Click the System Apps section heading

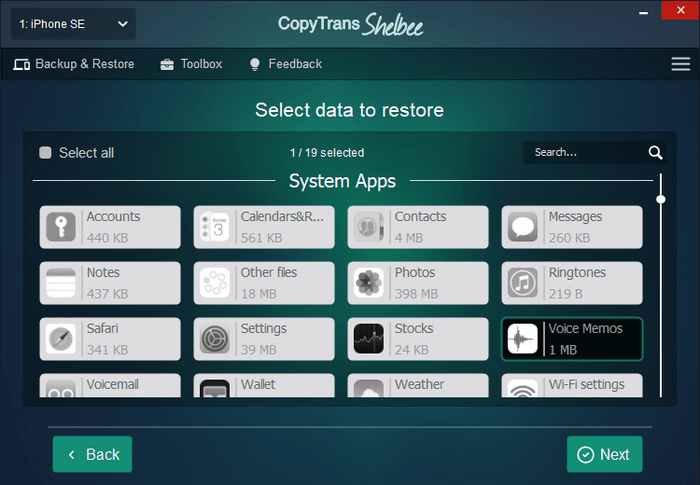(x=342, y=181)
